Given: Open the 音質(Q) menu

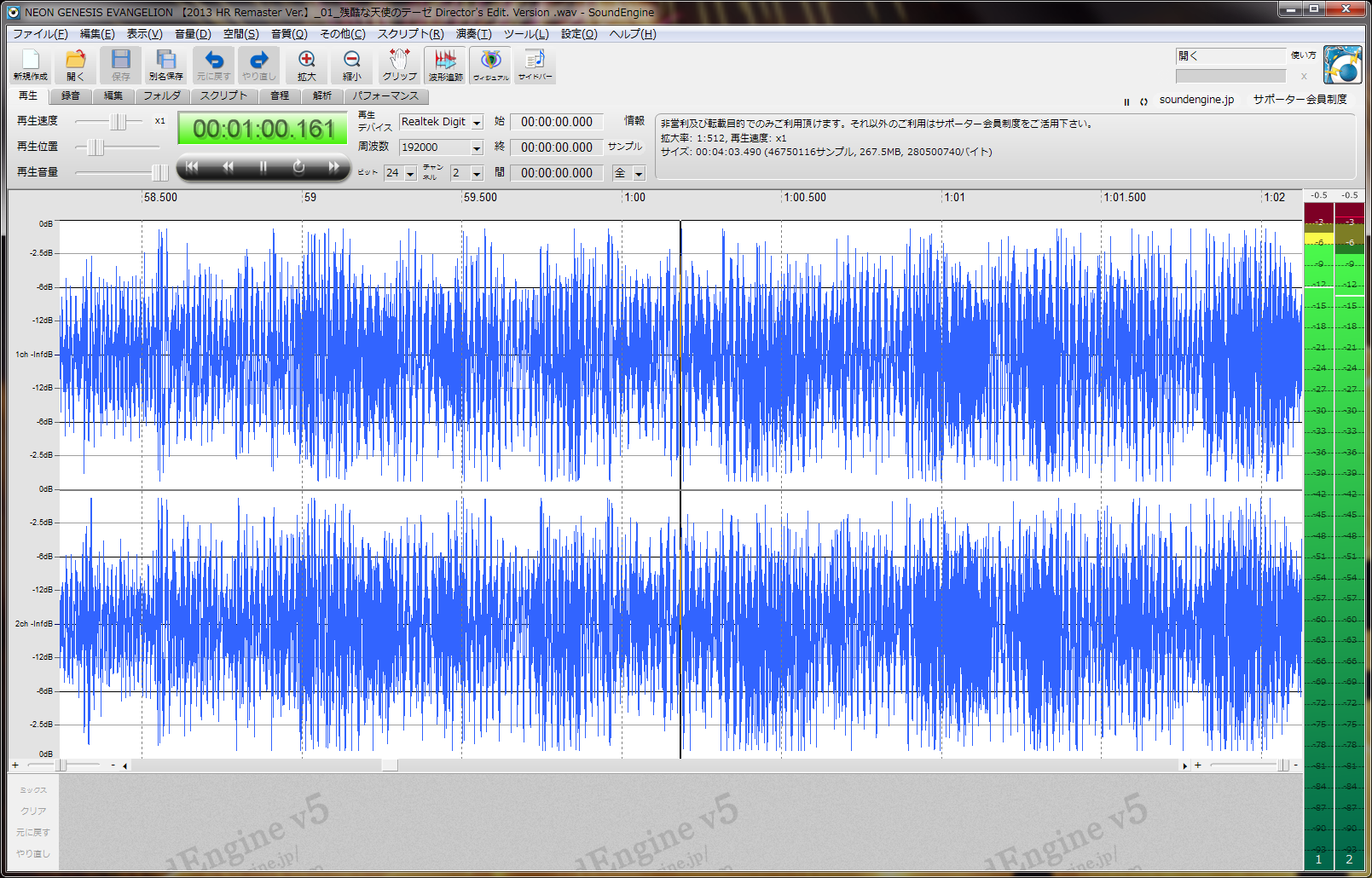Looking at the screenshot, I should click(x=289, y=34).
